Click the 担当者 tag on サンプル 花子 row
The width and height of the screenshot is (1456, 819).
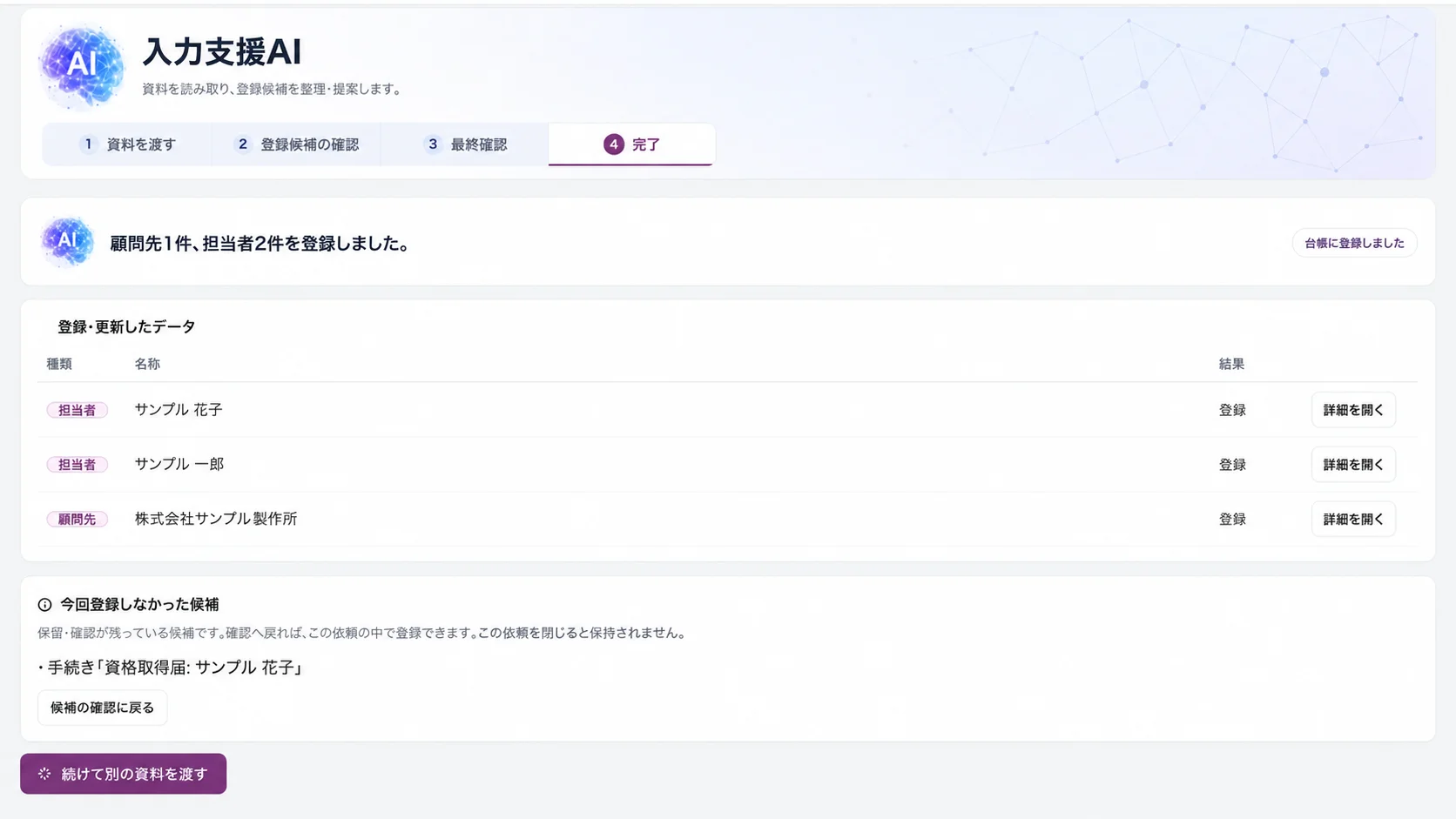click(x=77, y=410)
